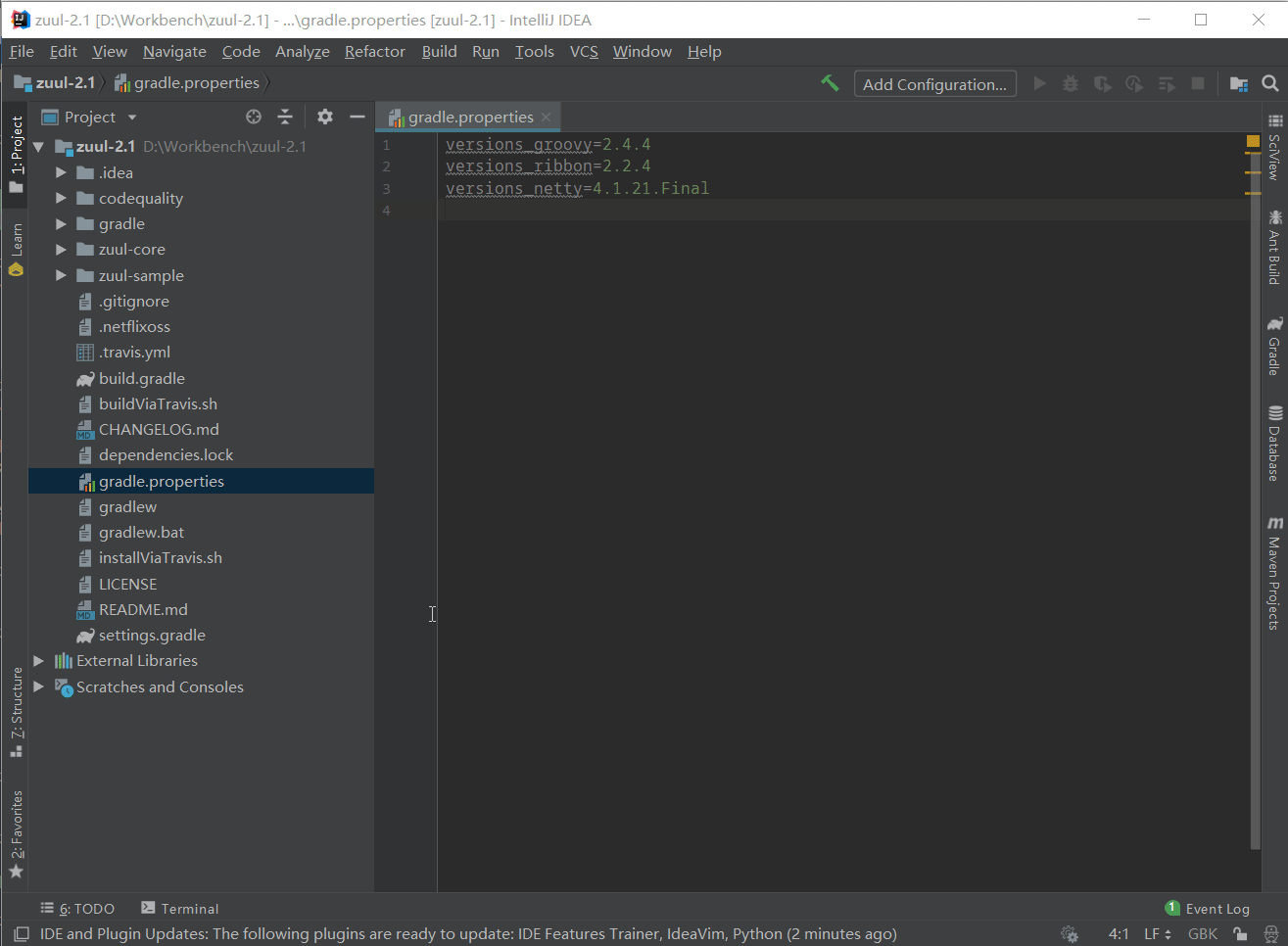Viewport: 1288px width, 946px height.
Task: Open the Refactor menu
Action: (374, 51)
